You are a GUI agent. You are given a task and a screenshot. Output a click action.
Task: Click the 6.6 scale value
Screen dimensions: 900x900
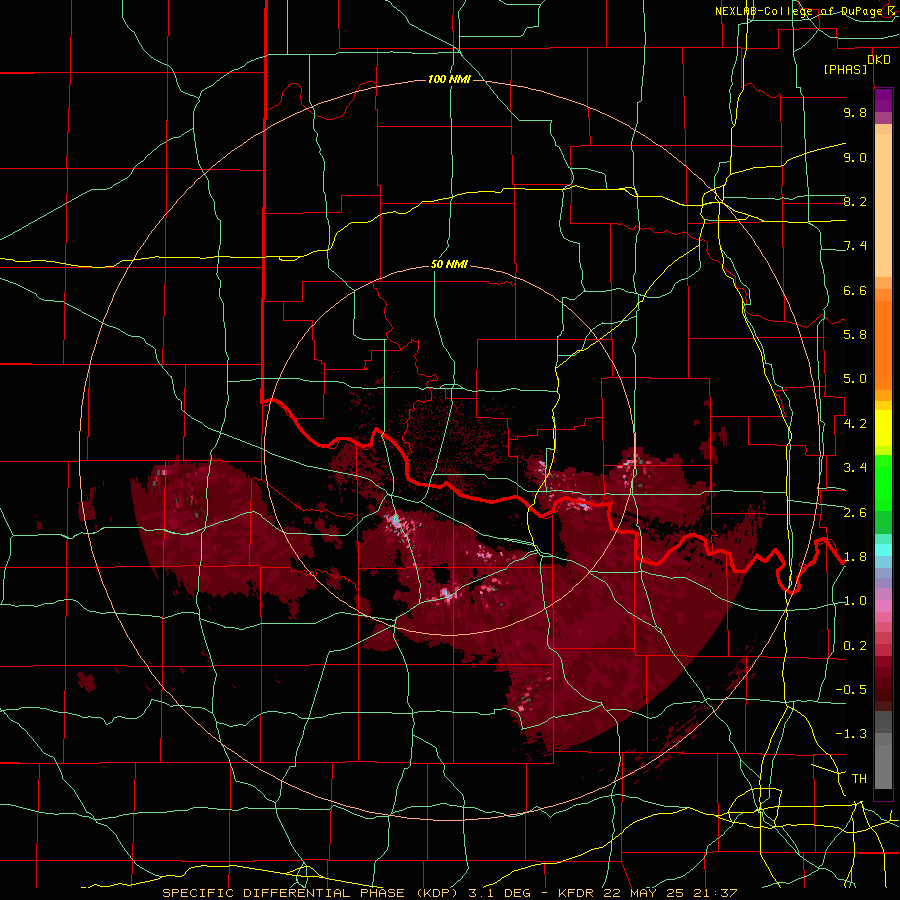[855, 290]
